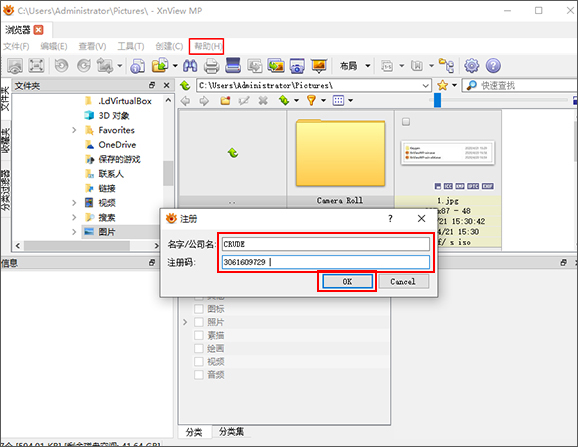Click the 名字/公司名 input field
The height and width of the screenshot is (447, 578).
point(326,244)
